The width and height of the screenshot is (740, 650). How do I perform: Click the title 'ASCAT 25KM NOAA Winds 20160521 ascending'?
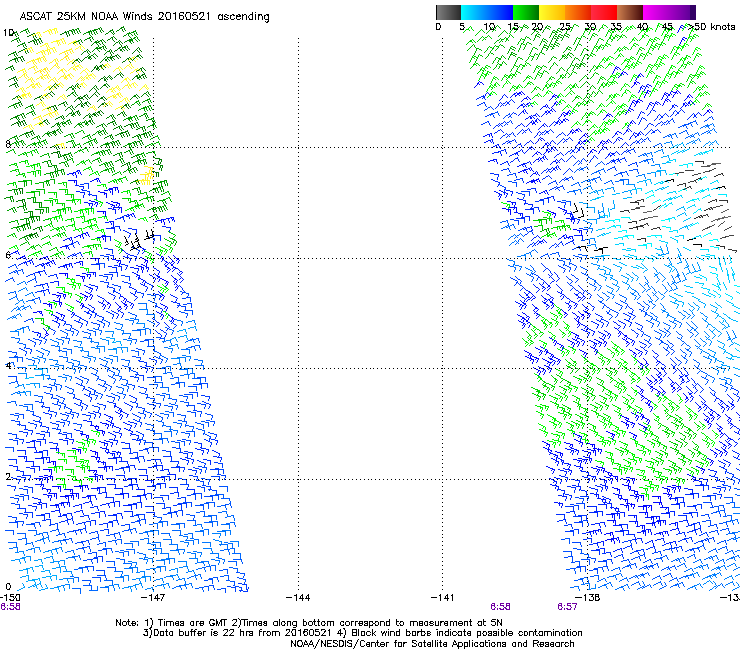coord(144,17)
